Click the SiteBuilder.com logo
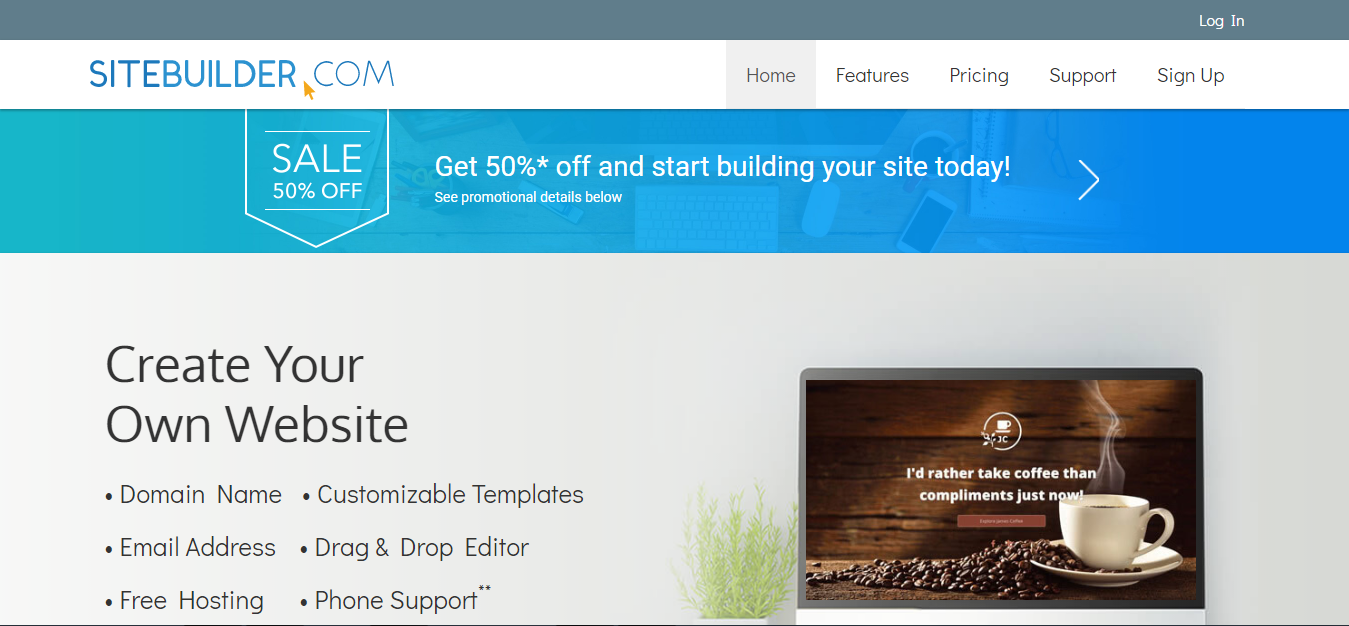Viewport: 1349px width, 626px height. pyautogui.click(x=241, y=75)
